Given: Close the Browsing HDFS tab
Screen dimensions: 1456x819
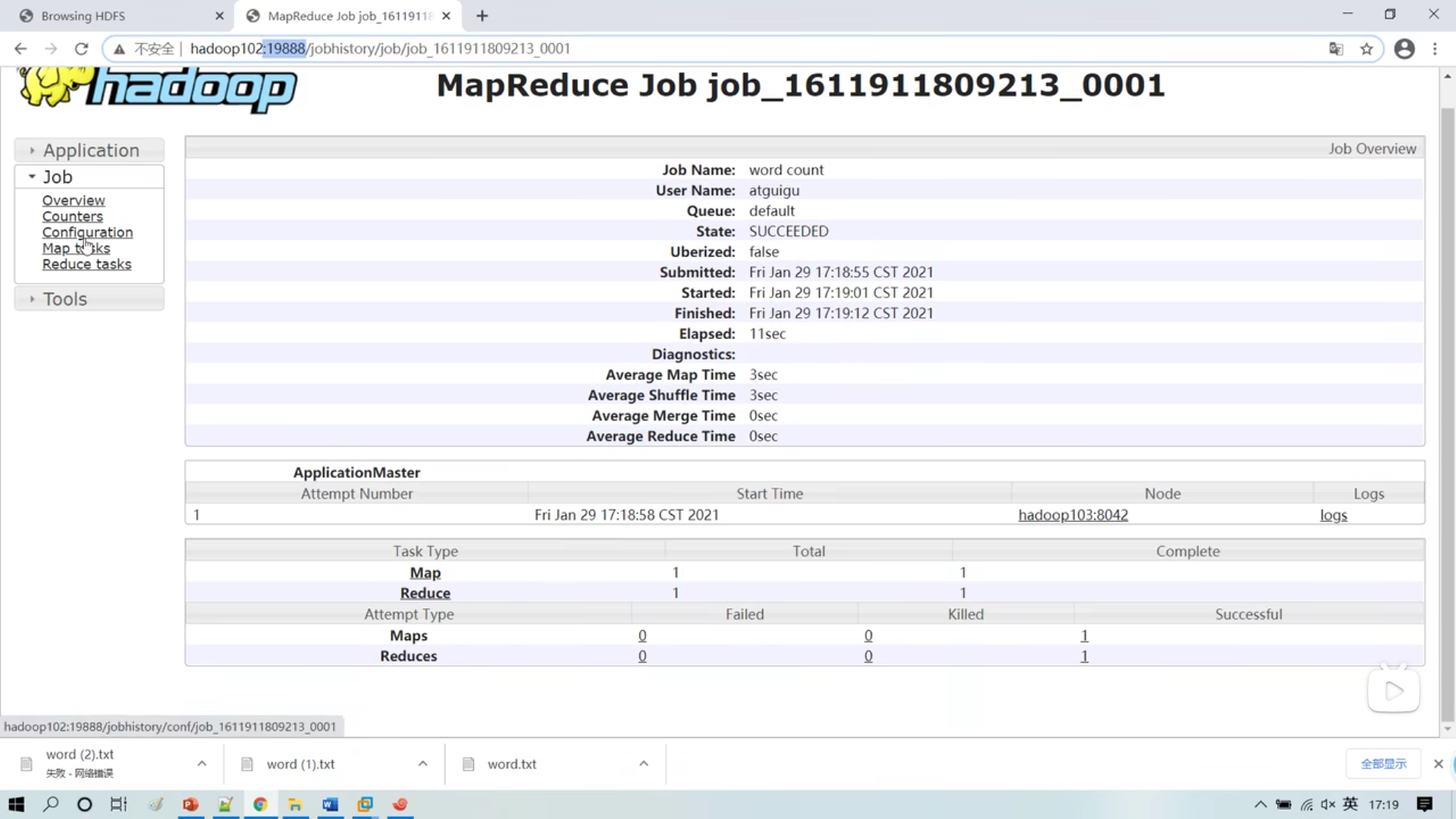Looking at the screenshot, I should [x=219, y=16].
